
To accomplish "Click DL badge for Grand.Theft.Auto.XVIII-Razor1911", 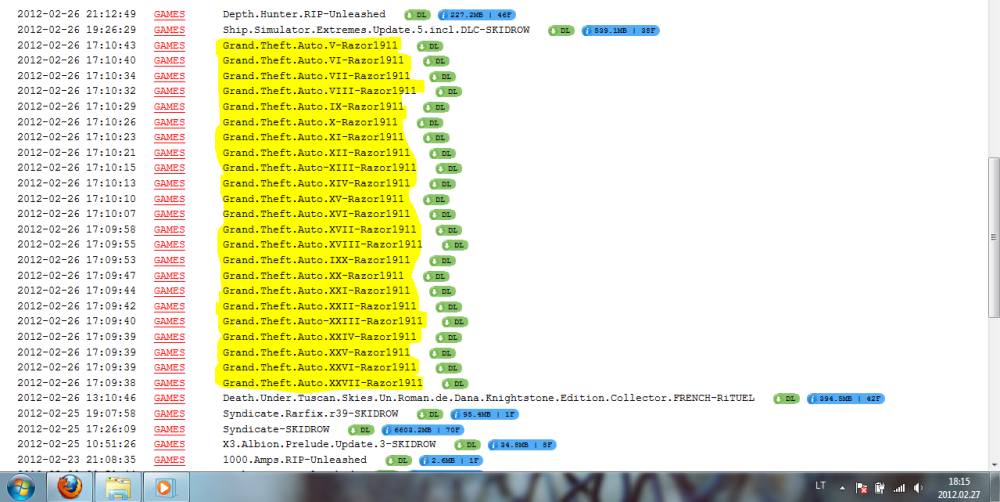I will coord(455,246).
